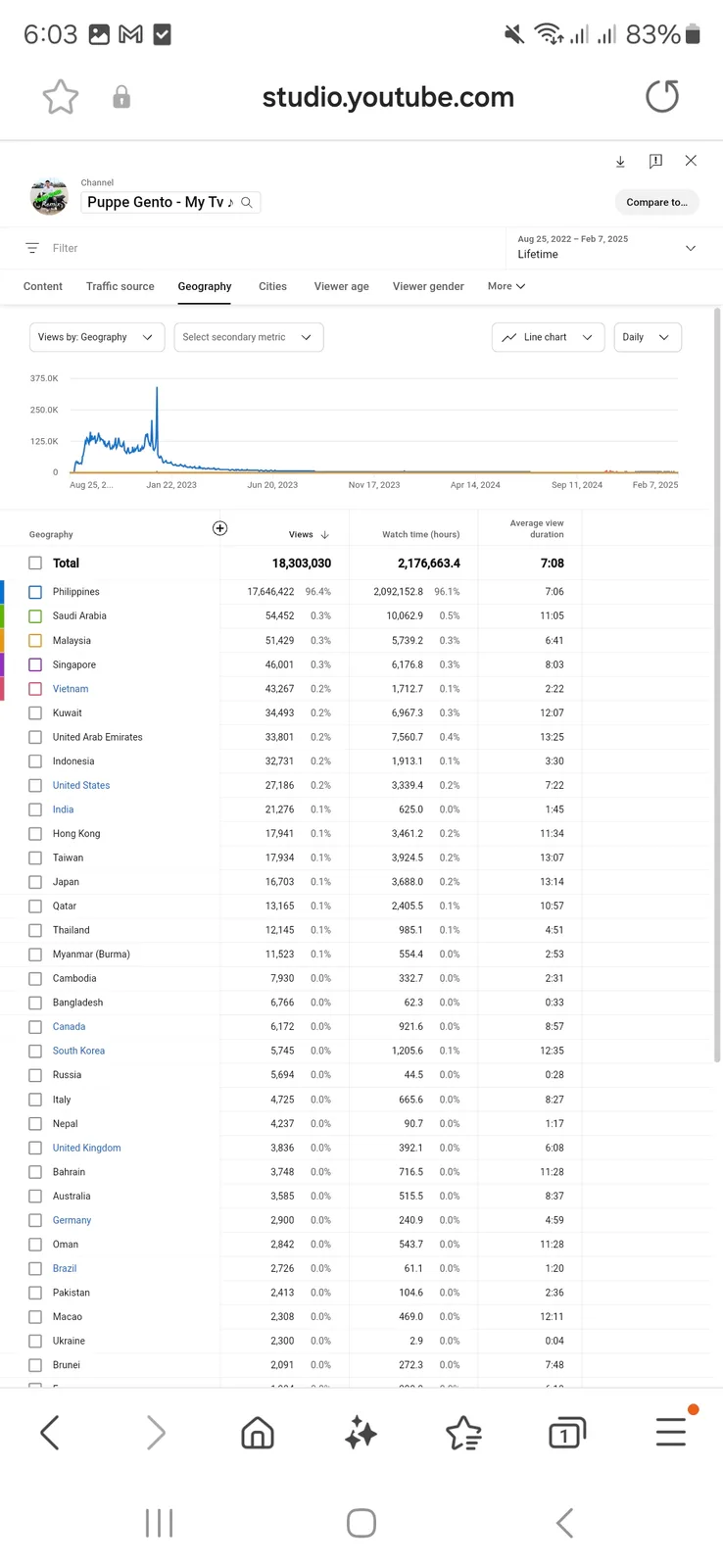Viewport: 723px width, 1568px height.
Task: Check the United Arab Emirates checkbox
Action: pos(35,737)
